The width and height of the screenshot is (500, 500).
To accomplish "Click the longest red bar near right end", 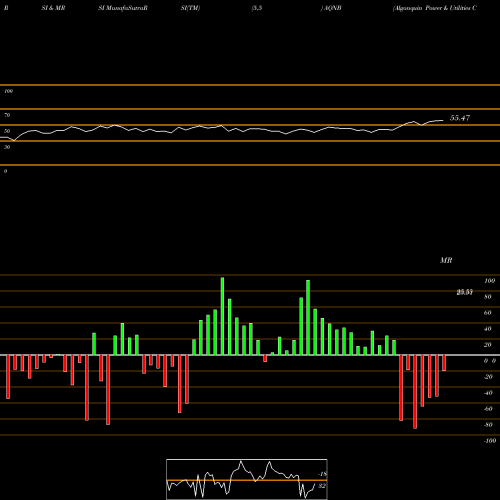I will (415, 392).
